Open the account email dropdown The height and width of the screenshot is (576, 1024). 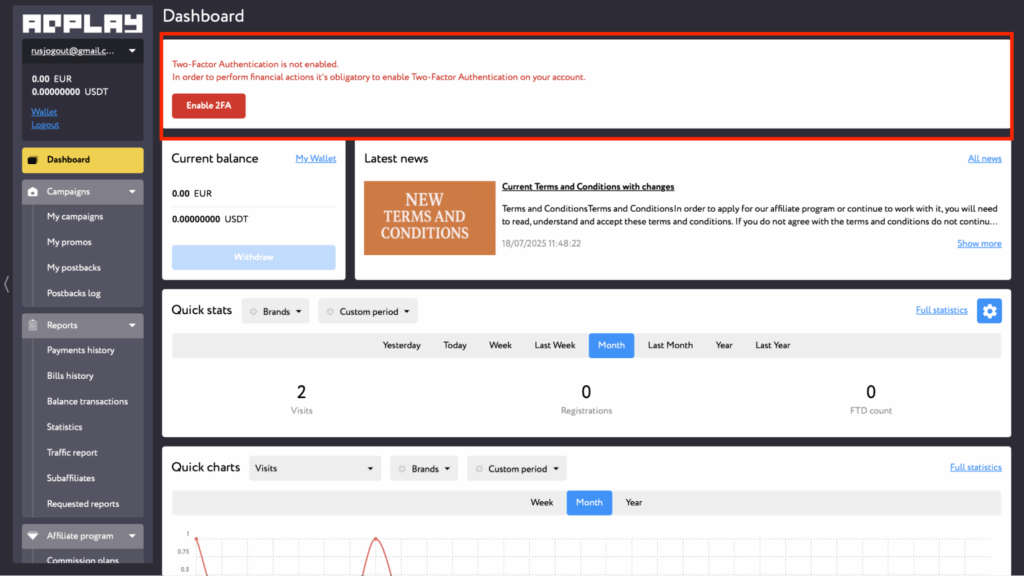[131, 50]
